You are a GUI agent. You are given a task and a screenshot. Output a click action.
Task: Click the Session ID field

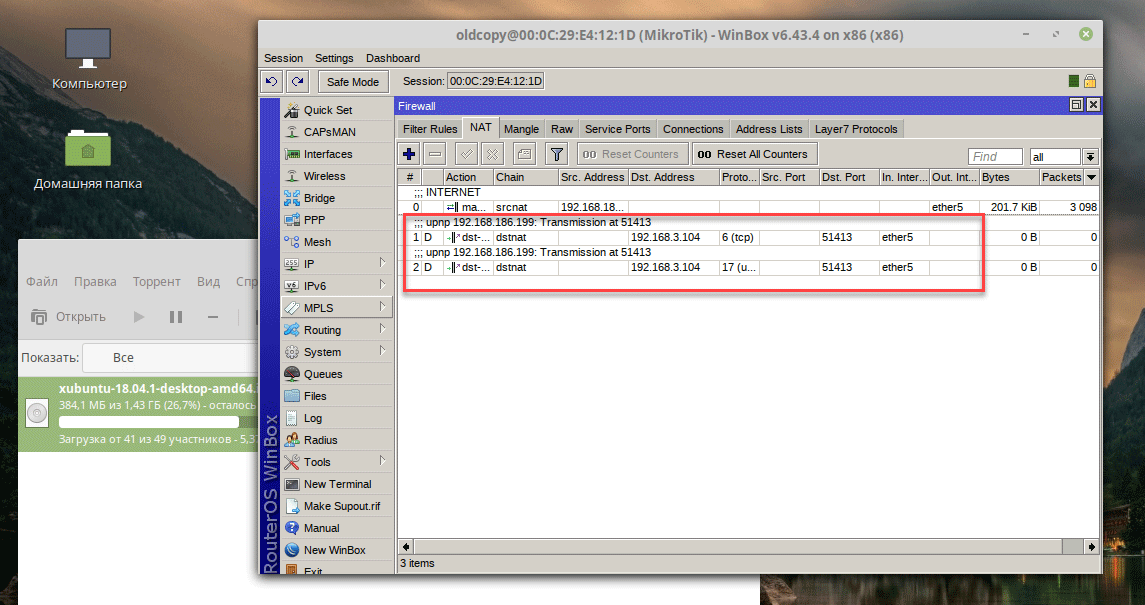pyautogui.click(x=496, y=81)
